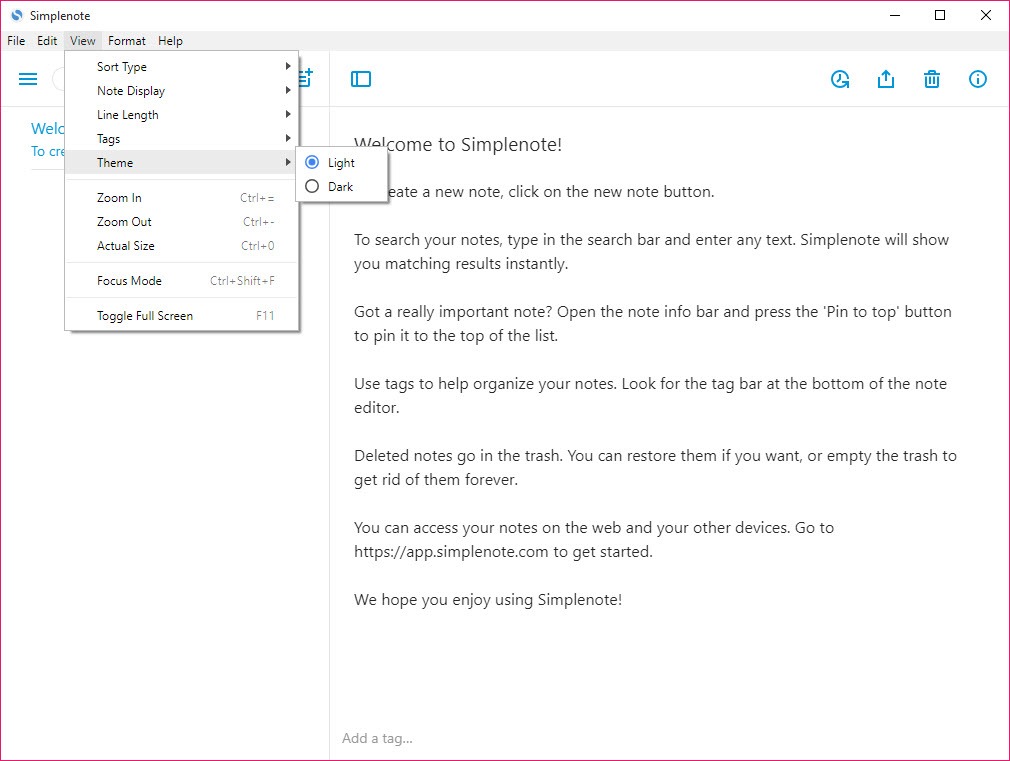Toggle the sidebar panel icon
The width and height of the screenshot is (1010, 761).
click(x=361, y=79)
